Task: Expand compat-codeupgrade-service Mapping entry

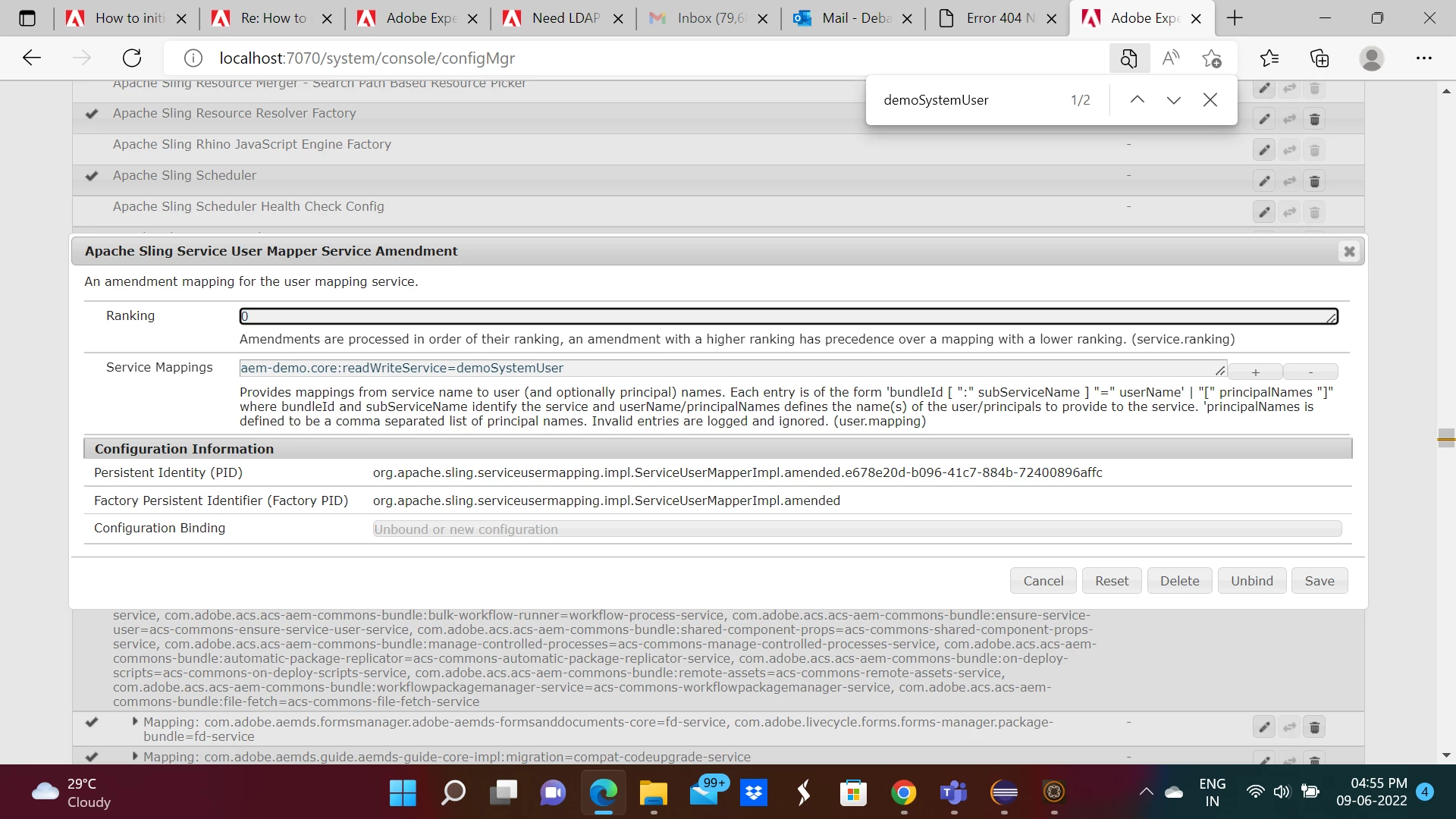Action: [135, 756]
